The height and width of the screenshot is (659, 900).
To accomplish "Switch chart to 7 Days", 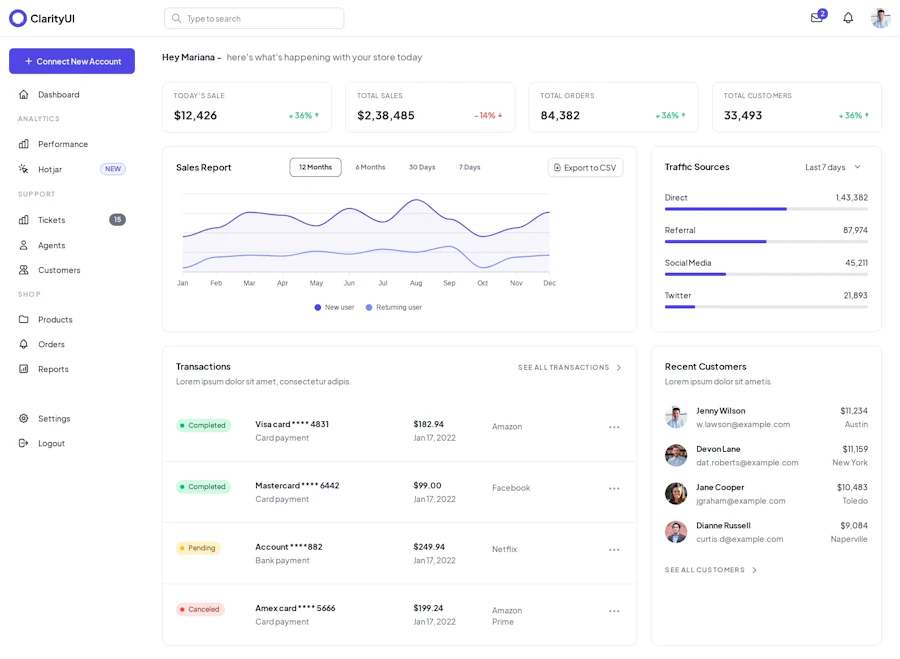I will tap(470, 167).
